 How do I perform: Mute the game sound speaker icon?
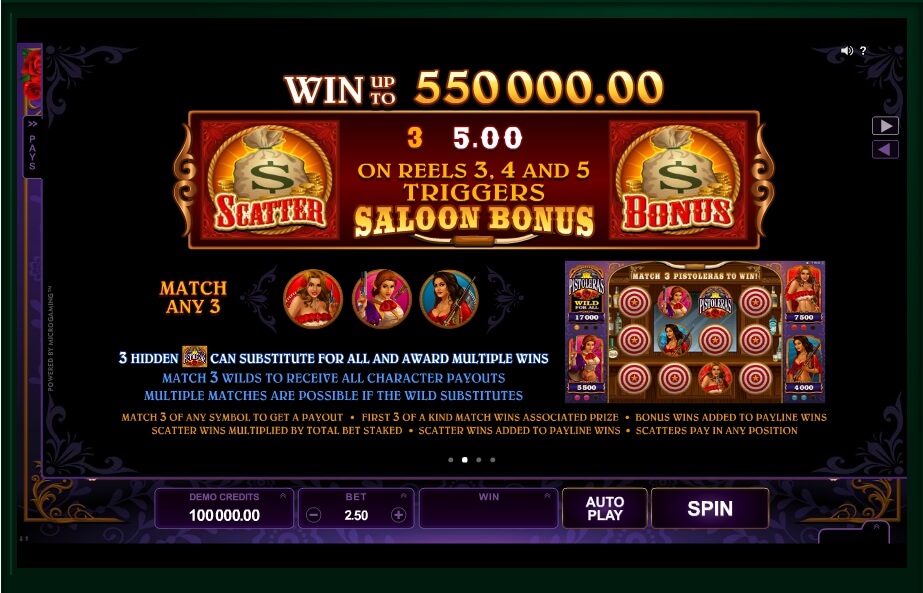tap(846, 51)
